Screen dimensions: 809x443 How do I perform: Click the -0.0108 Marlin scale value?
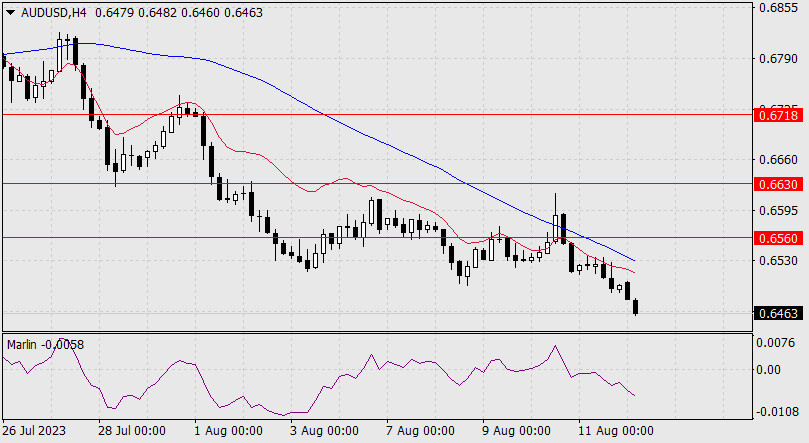777,412
